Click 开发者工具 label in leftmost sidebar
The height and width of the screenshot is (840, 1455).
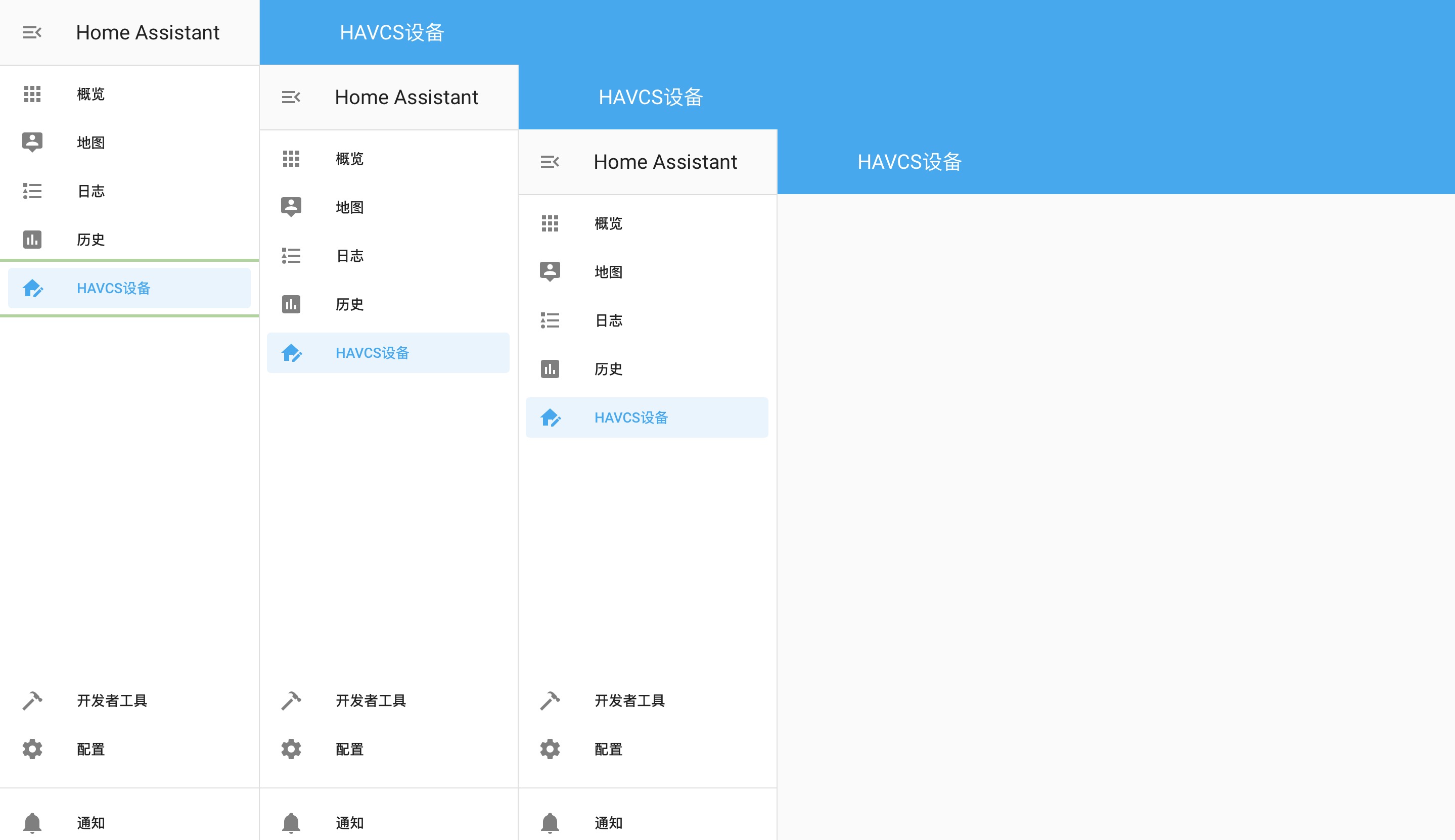tap(112, 701)
